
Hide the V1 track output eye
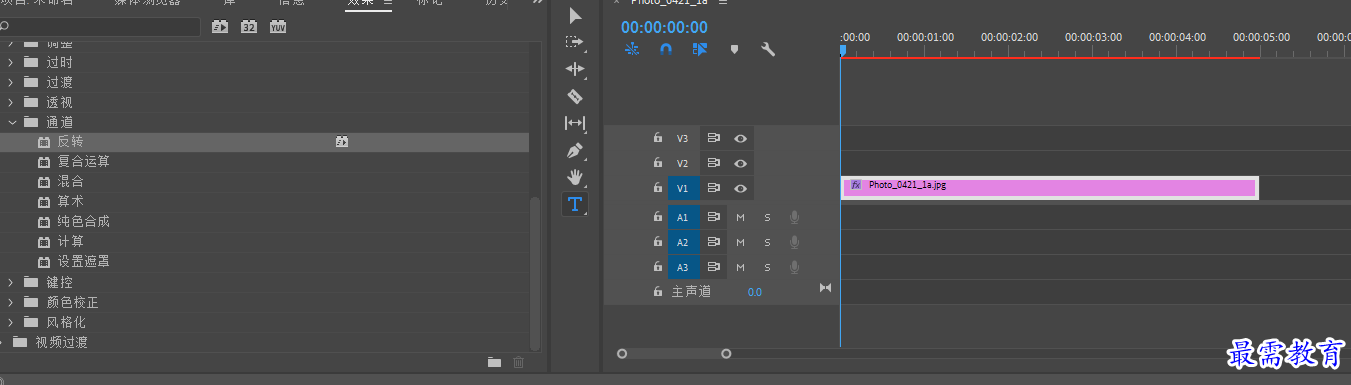[x=740, y=188]
